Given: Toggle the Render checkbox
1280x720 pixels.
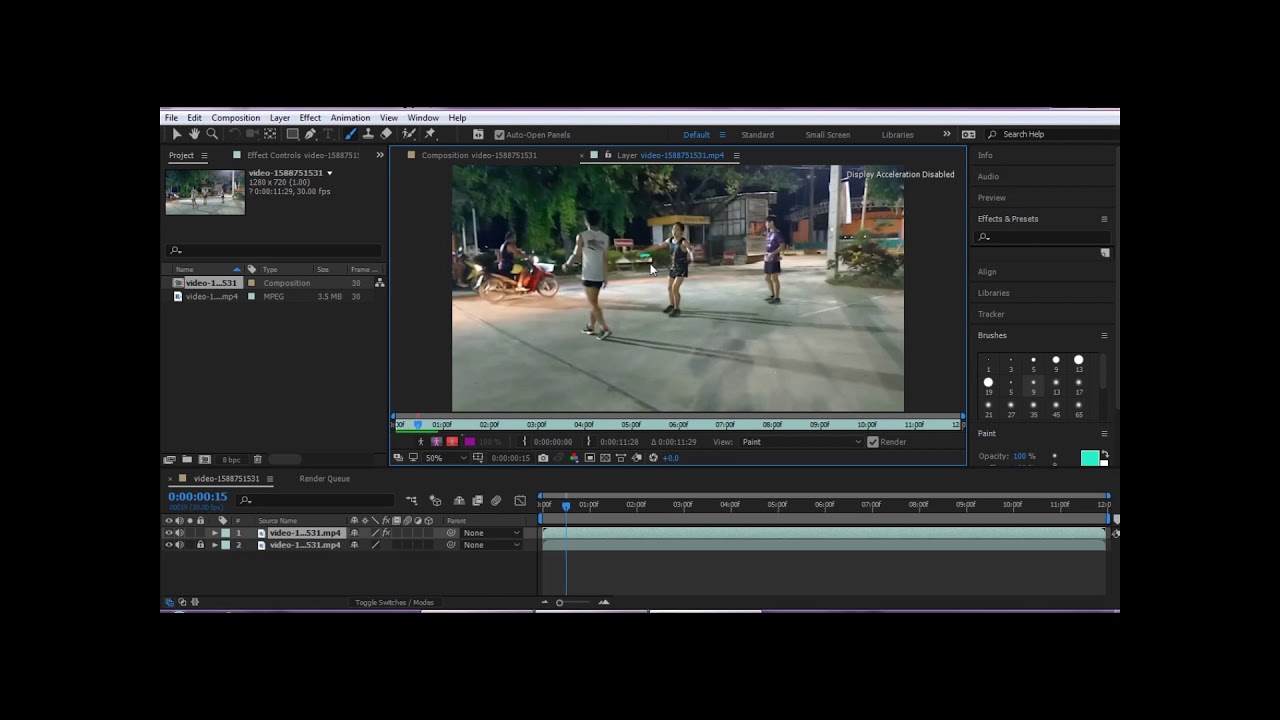Looking at the screenshot, I should (x=873, y=442).
